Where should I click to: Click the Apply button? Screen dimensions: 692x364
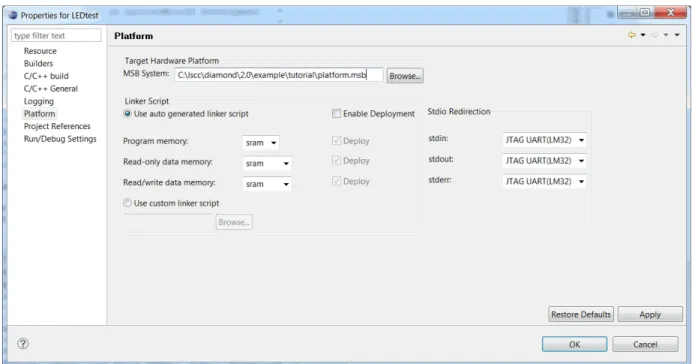650,315
